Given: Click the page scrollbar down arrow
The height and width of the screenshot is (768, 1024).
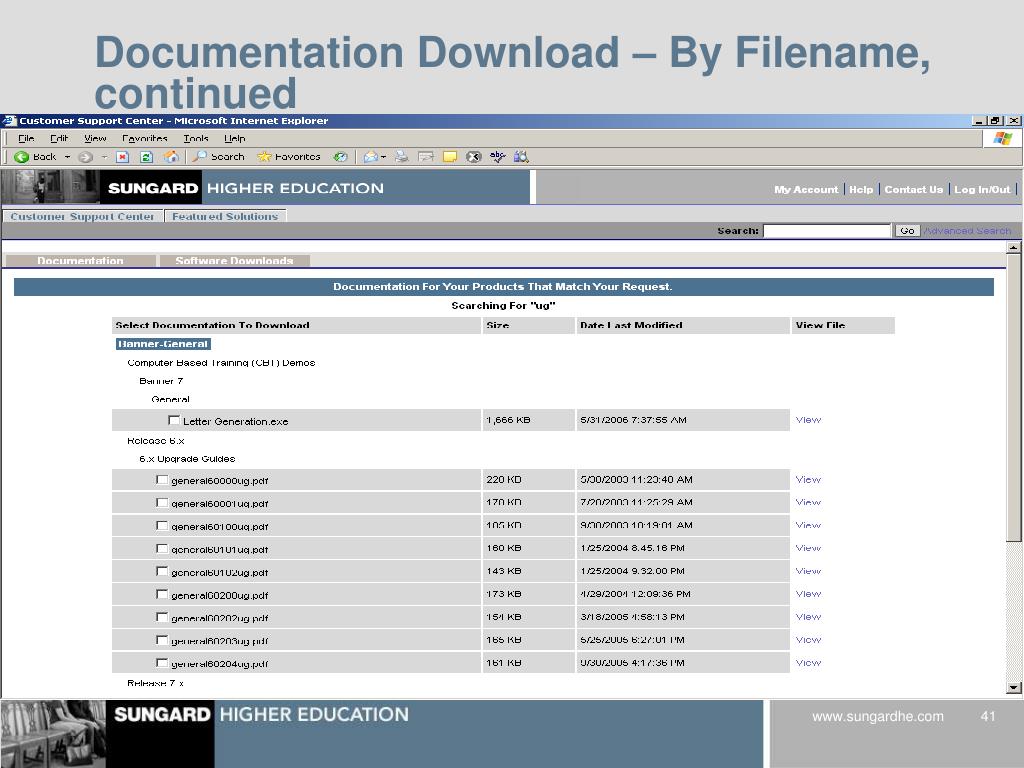Looking at the screenshot, I should coord(1014,687).
